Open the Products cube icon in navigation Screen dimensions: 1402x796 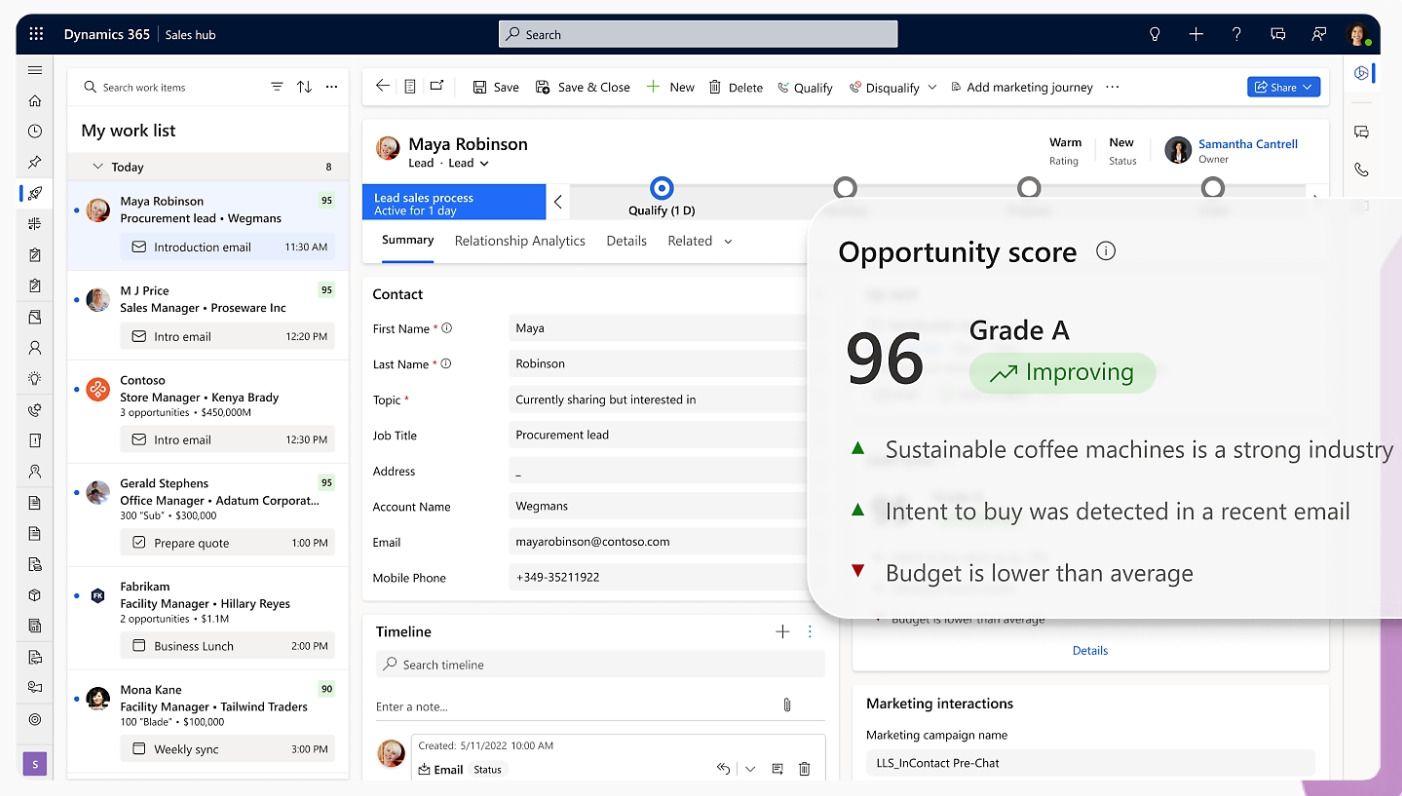(x=35, y=595)
